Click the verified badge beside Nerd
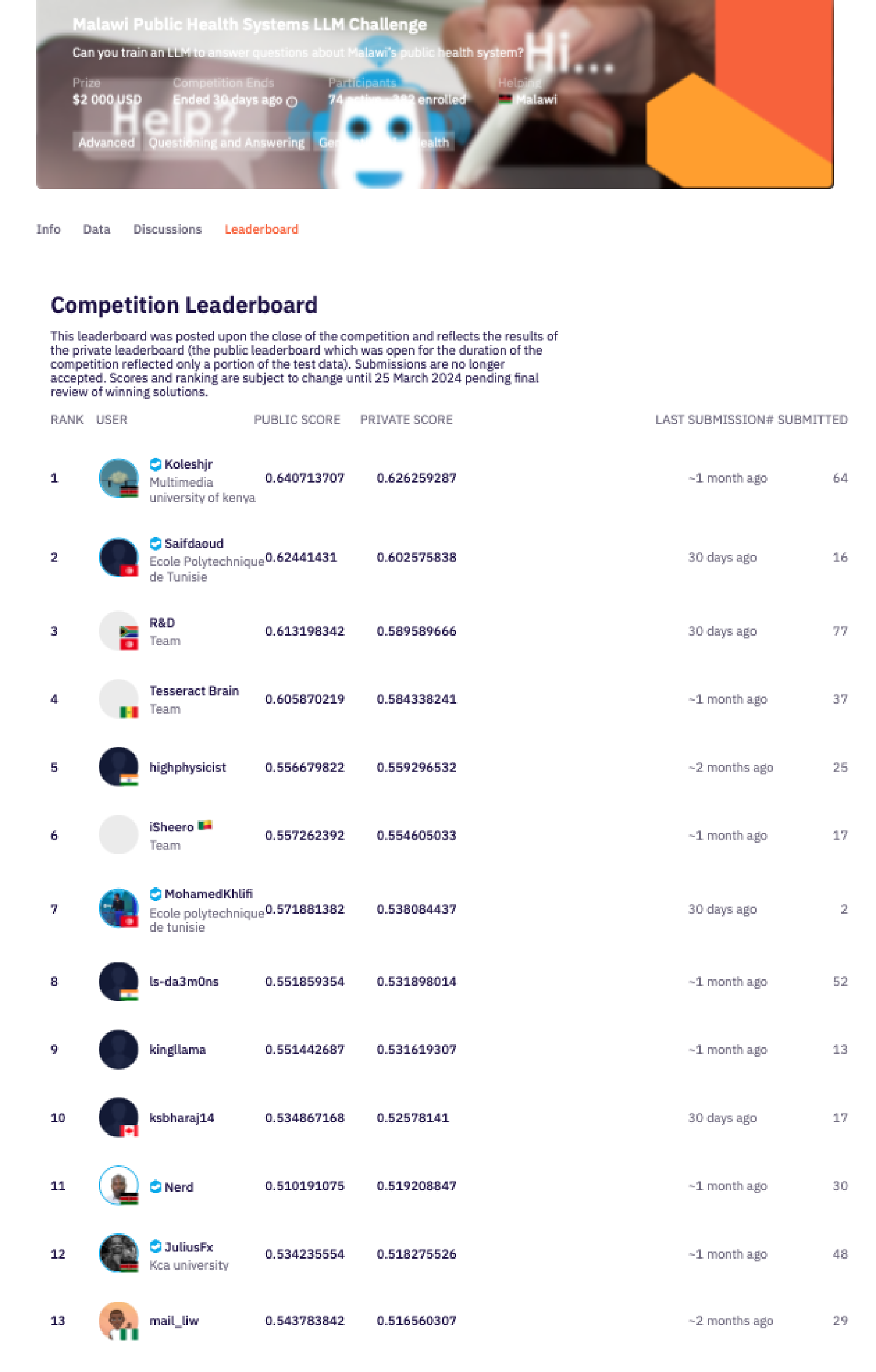Screen dimensions: 876x1372 [155, 1187]
